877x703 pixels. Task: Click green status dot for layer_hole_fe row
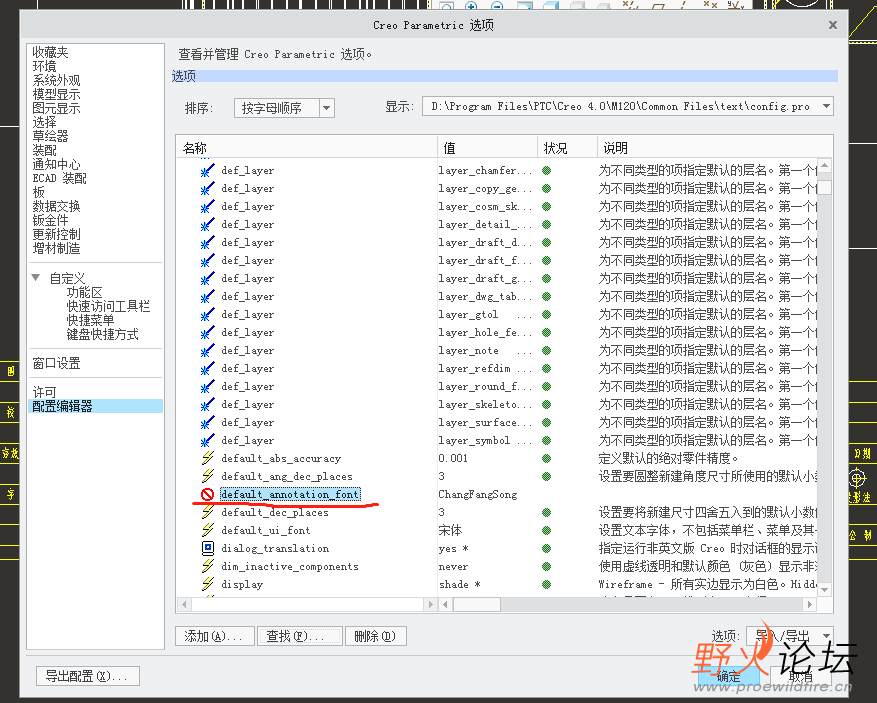point(546,333)
